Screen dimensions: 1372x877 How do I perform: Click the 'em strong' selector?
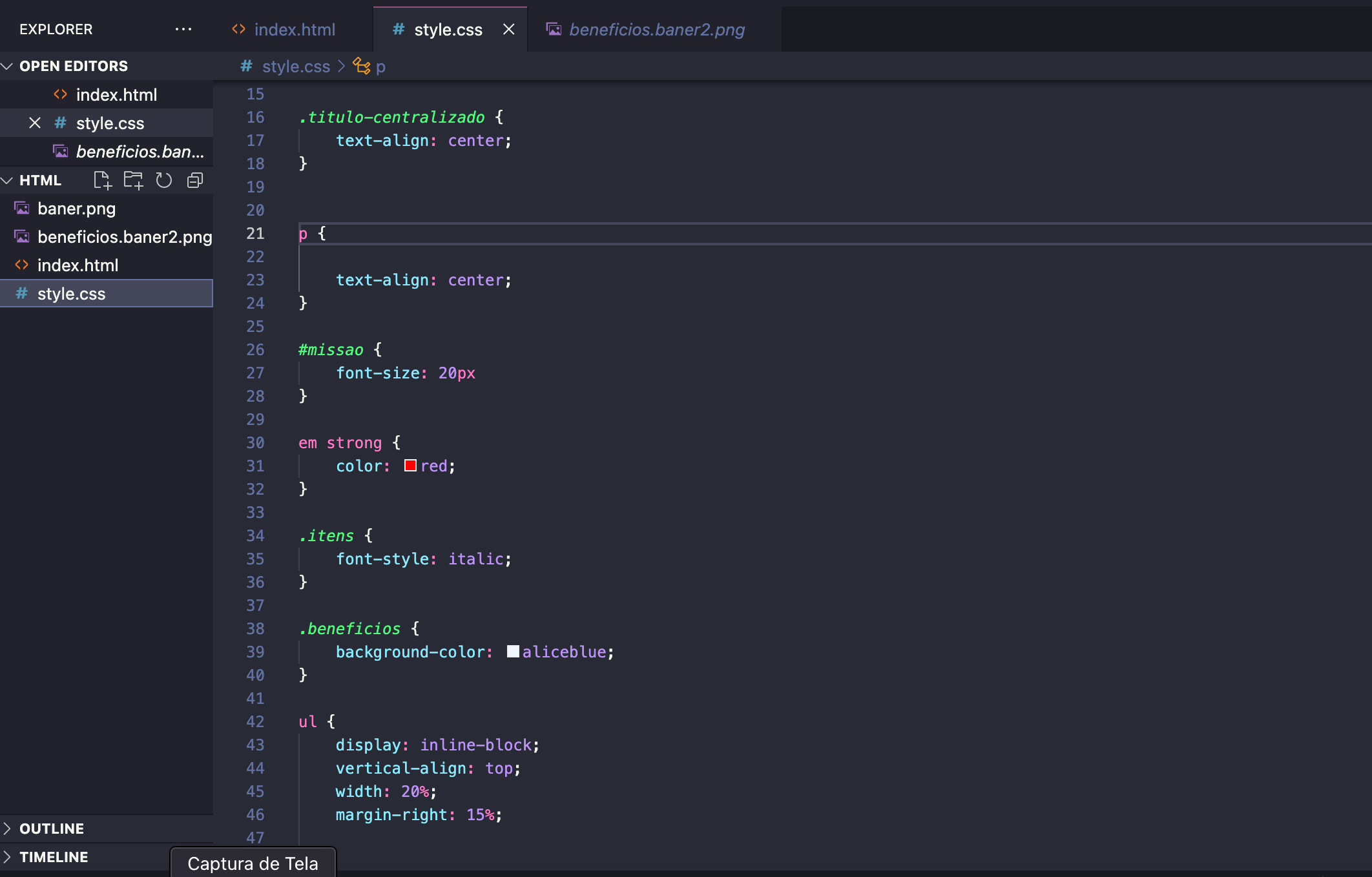(340, 442)
